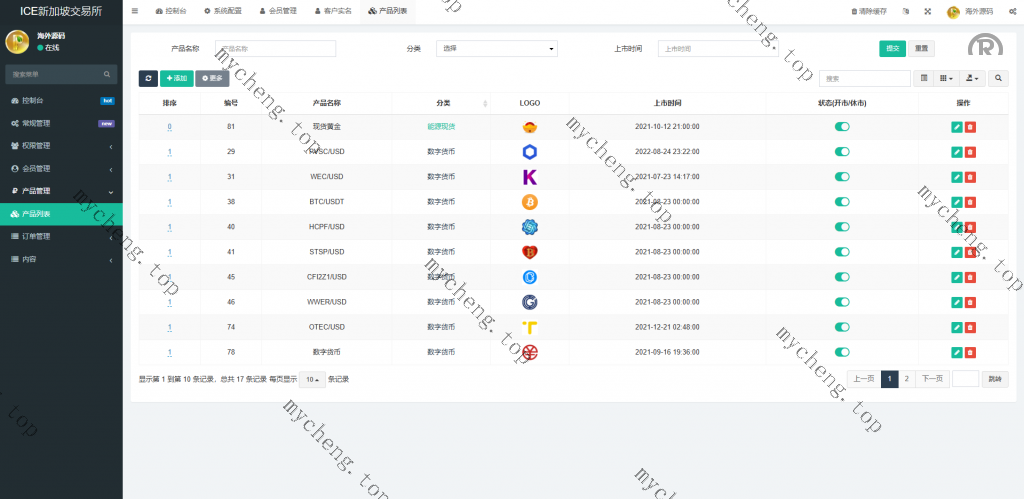
Task: Click the red delete icon for WEC/USD row
Action: tap(970, 177)
